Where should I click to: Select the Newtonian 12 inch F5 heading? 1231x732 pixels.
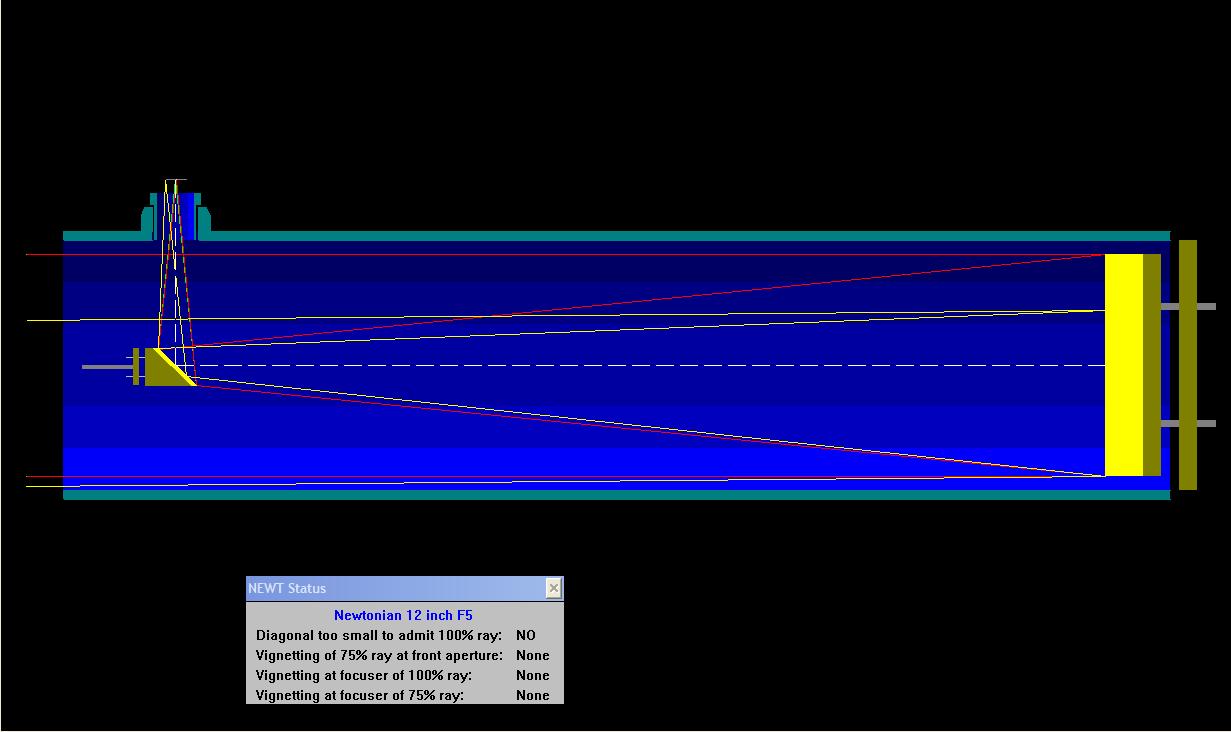click(403, 616)
